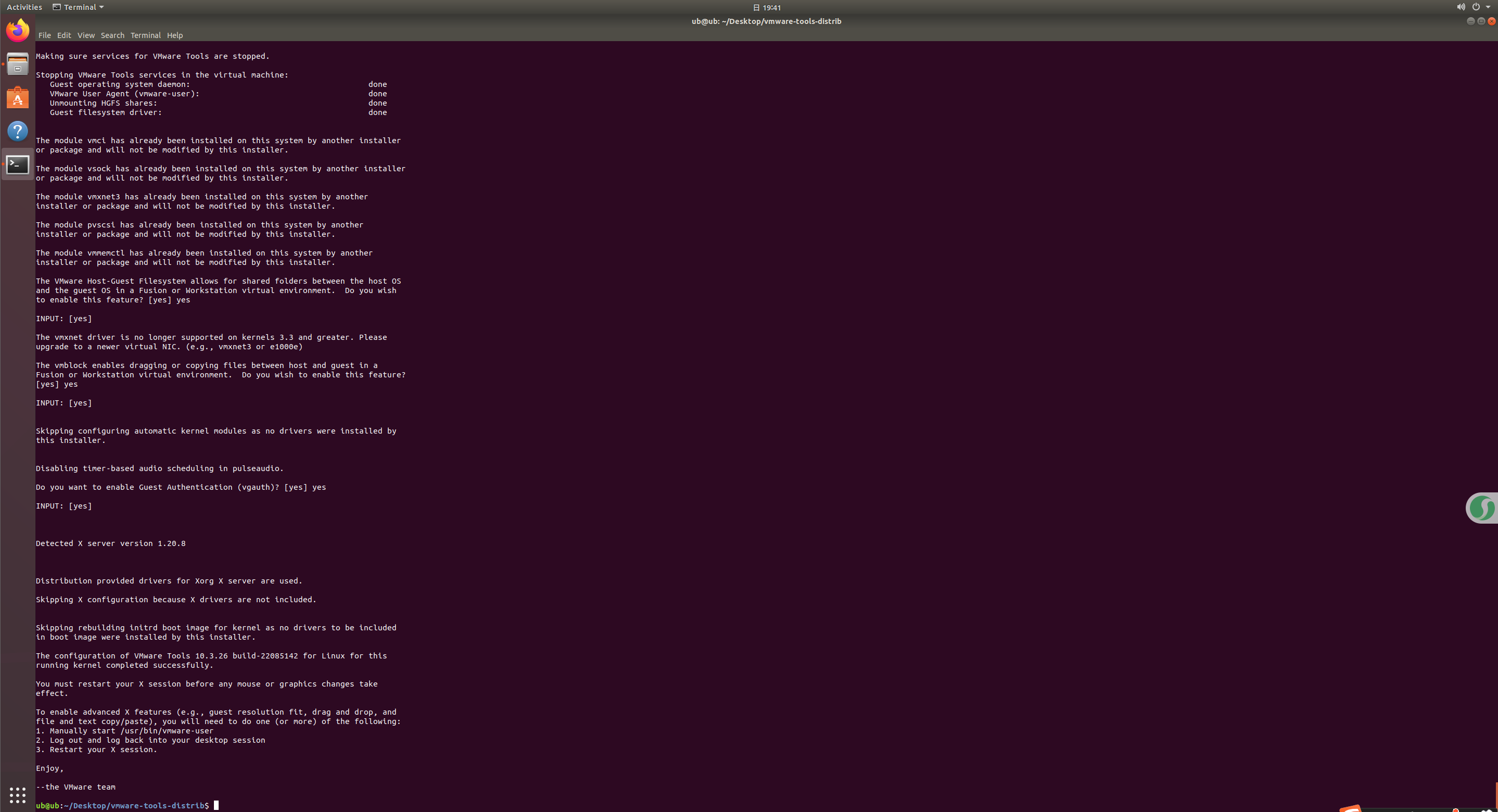The height and width of the screenshot is (812, 1498).
Task: Open Firefox from the dock
Action: pos(18,30)
